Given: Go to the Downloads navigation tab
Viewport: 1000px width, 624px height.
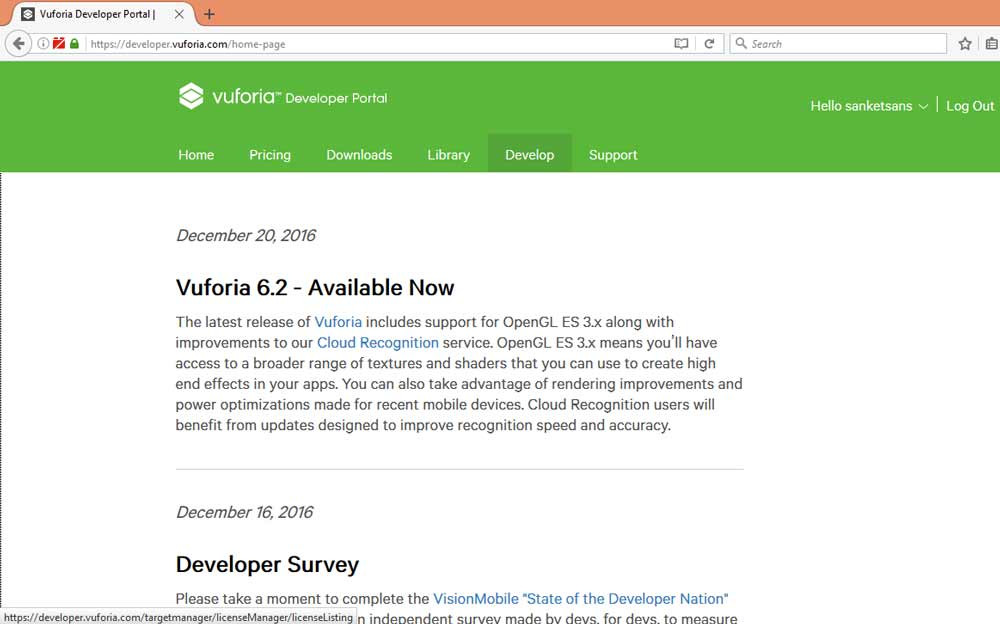Looking at the screenshot, I should [359, 155].
